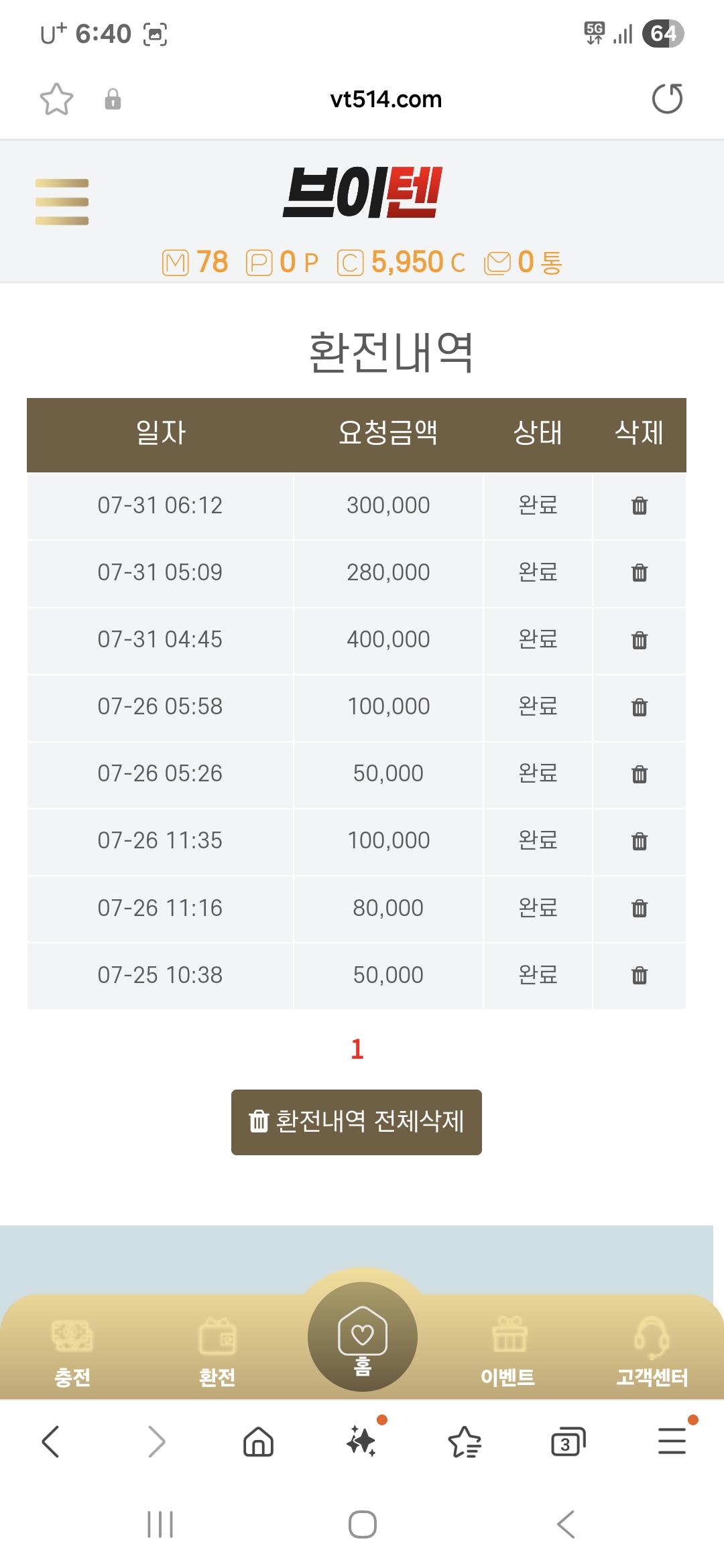This screenshot has width=724, height=1568.
Task: Delete the 07-31 06:12 withdrawal record
Action: [640, 505]
